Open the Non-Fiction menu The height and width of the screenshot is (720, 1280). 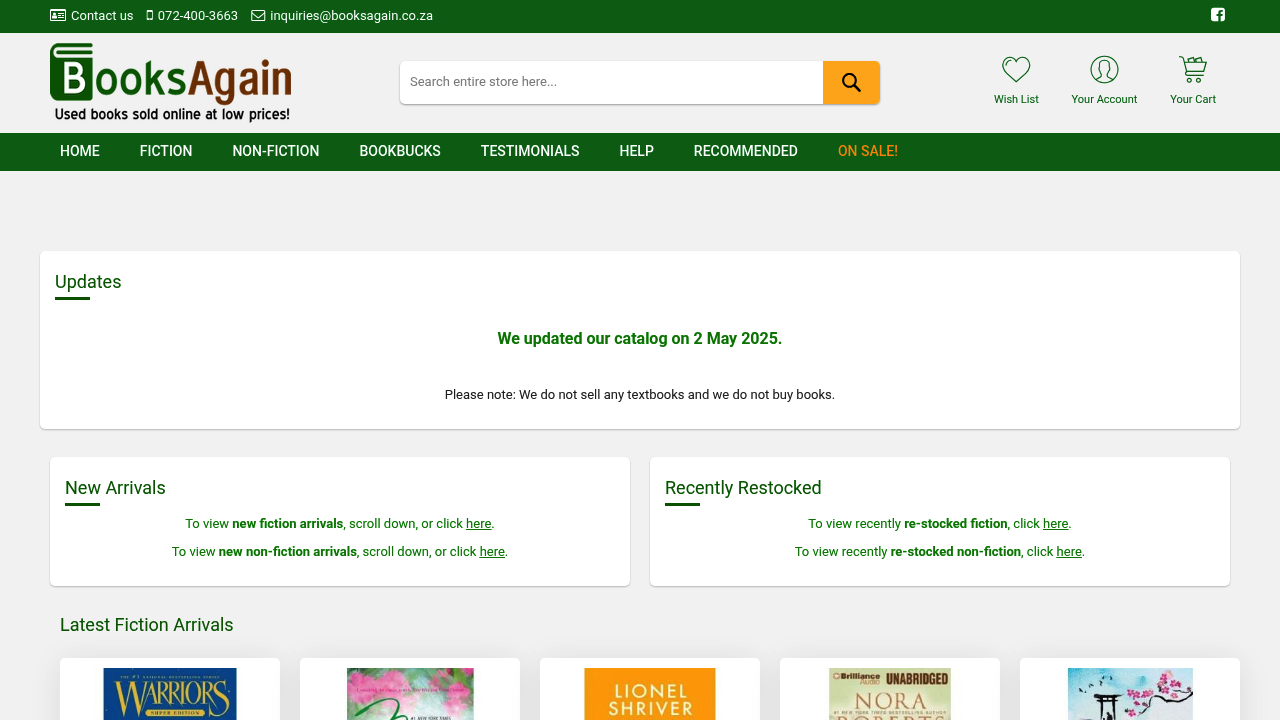276,152
